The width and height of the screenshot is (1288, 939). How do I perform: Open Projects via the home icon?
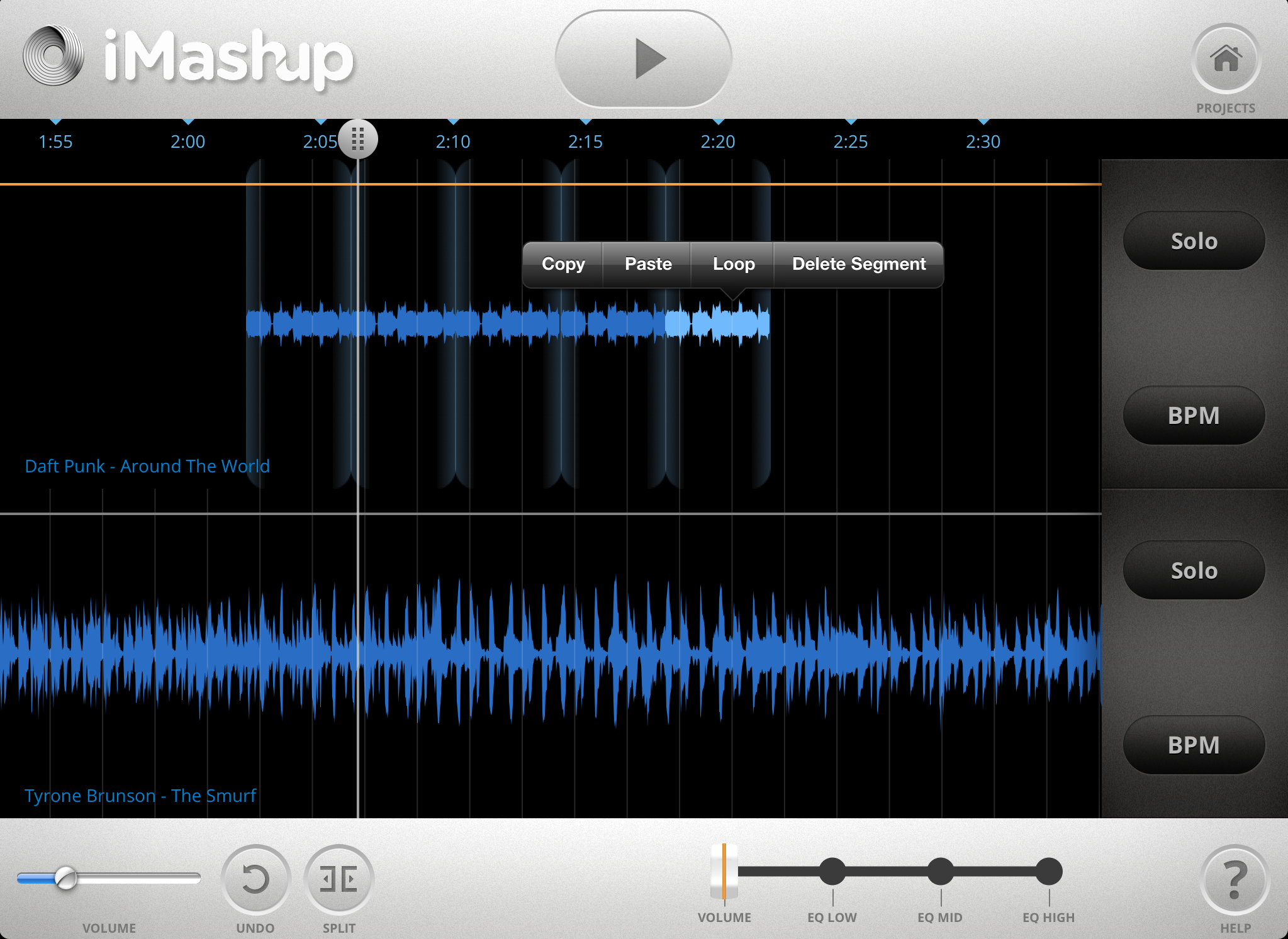point(1226,59)
